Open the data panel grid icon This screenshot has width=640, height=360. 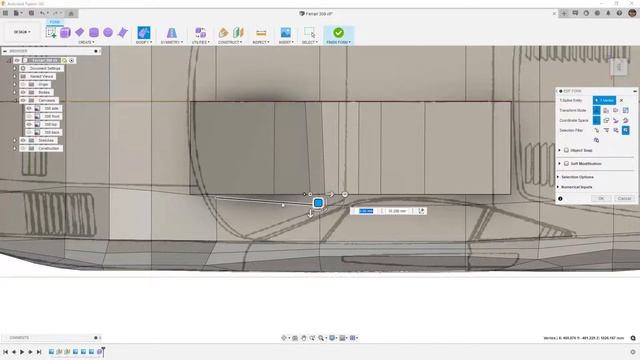point(5,13)
